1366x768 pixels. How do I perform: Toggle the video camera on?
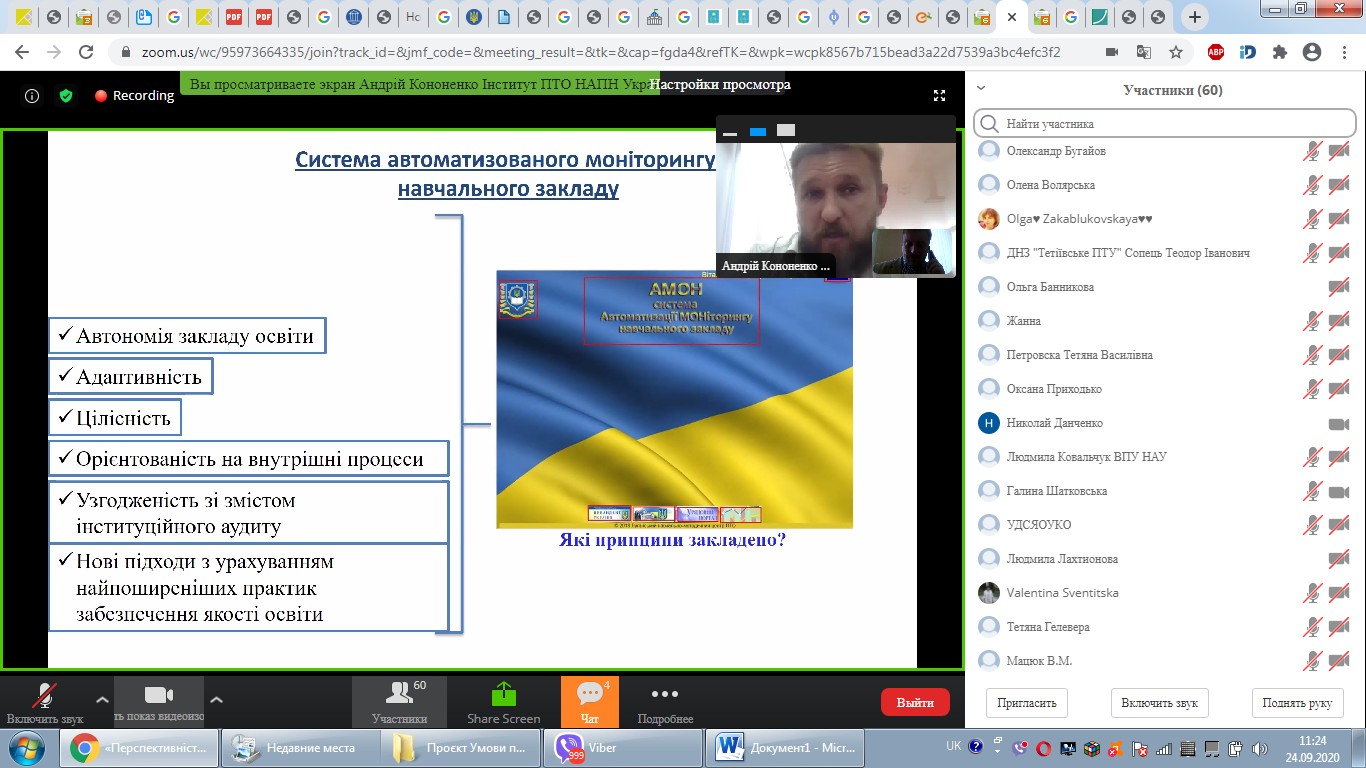click(159, 701)
